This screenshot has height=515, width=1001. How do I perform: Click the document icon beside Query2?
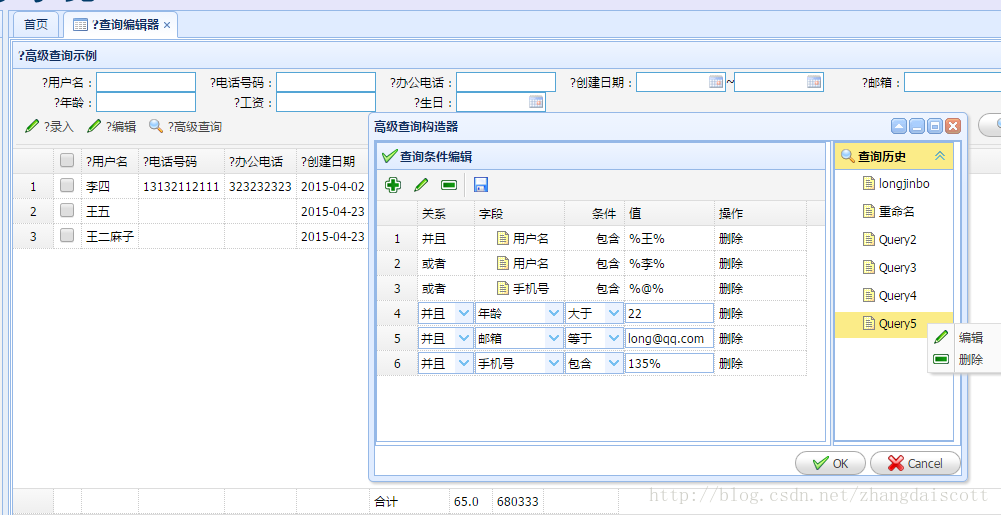[x=868, y=239]
